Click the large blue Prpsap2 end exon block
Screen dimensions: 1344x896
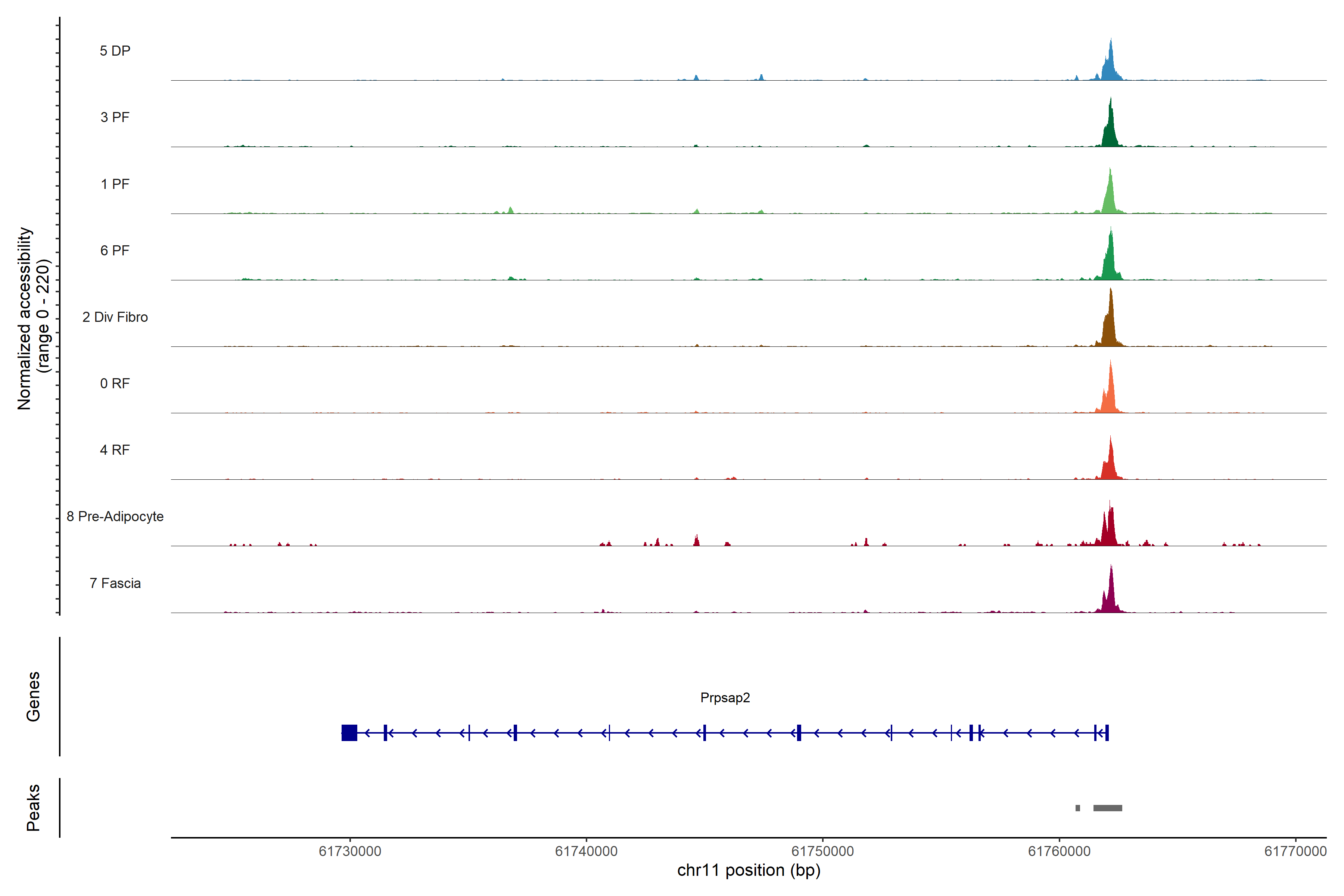tap(349, 732)
